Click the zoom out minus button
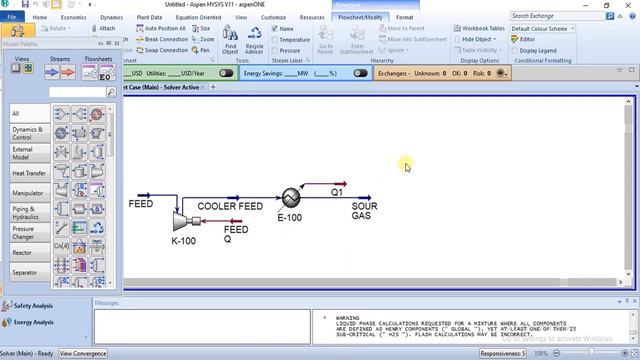Image resolution: width=640 pixels, height=360 pixels. [x=556, y=353]
